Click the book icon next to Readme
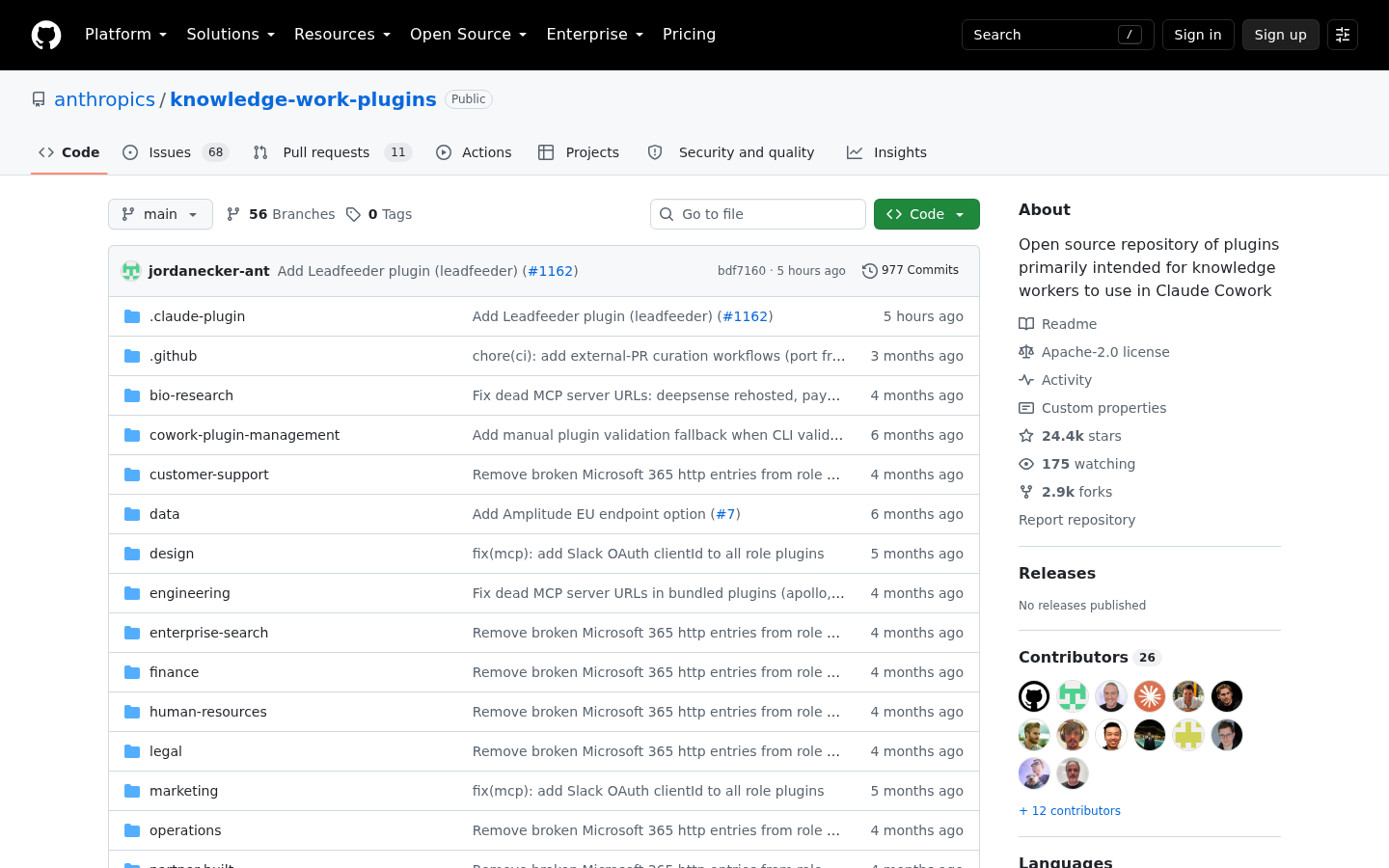1389x868 pixels. coord(1026,324)
